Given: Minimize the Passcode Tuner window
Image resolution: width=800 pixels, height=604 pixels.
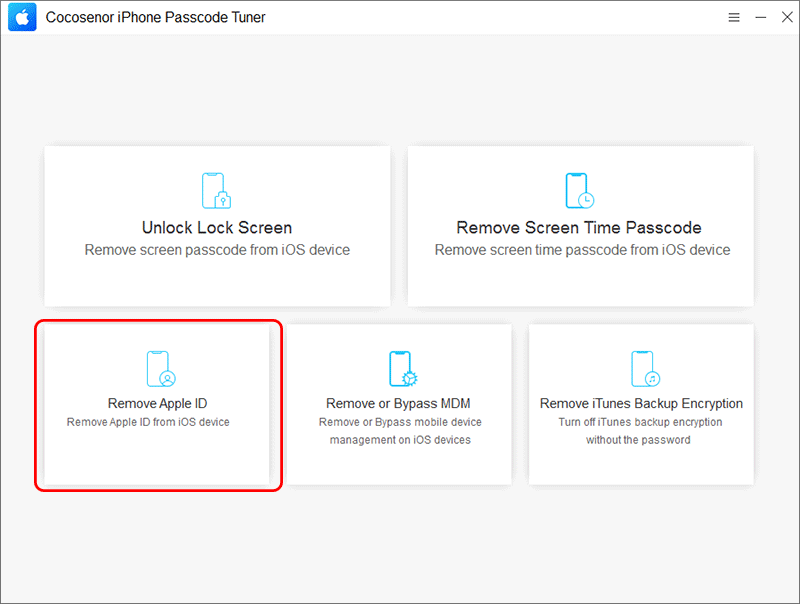Looking at the screenshot, I should click(761, 17).
